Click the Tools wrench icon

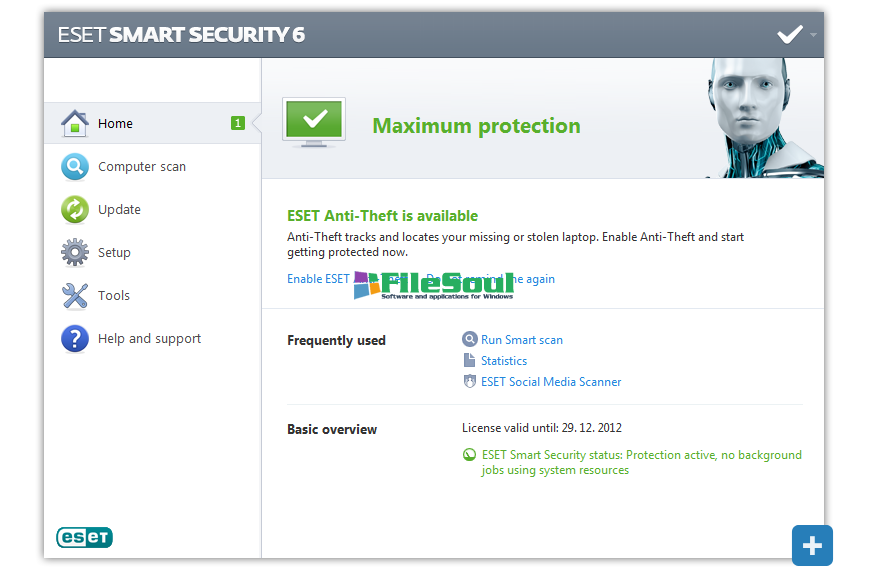pos(75,296)
